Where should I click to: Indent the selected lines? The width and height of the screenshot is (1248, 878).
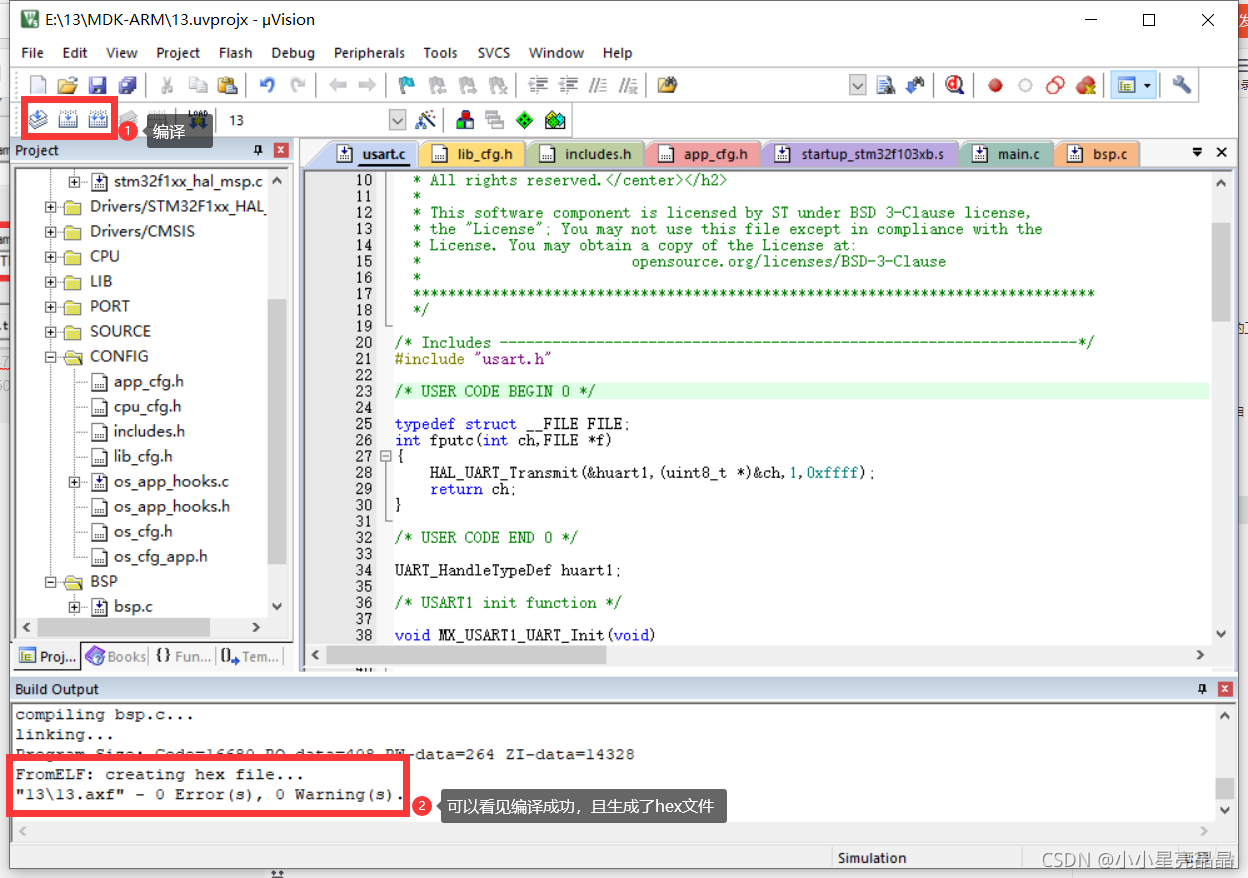point(538,86)
